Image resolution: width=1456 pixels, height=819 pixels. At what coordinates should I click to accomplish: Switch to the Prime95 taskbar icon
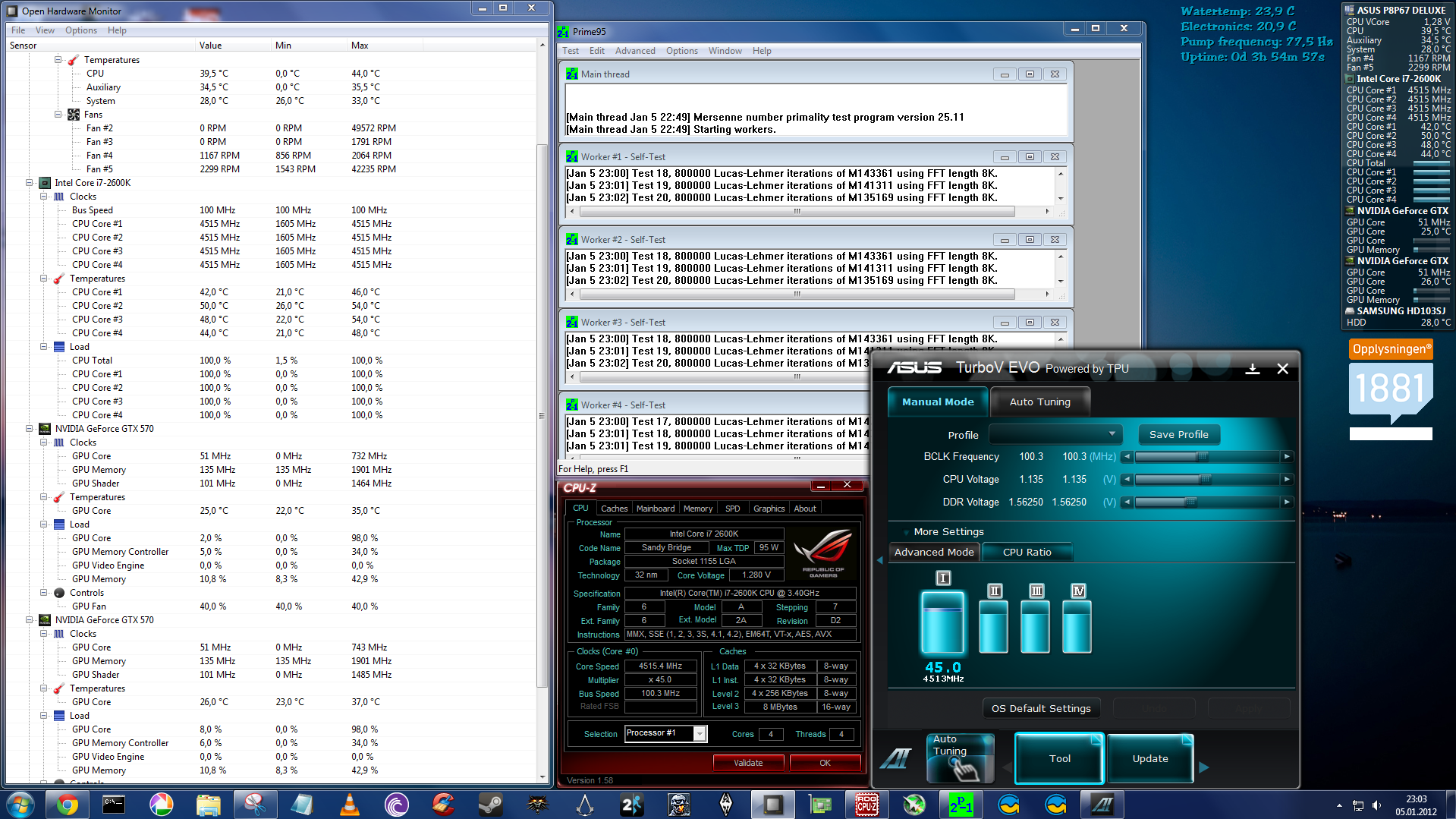click(961, 805)
